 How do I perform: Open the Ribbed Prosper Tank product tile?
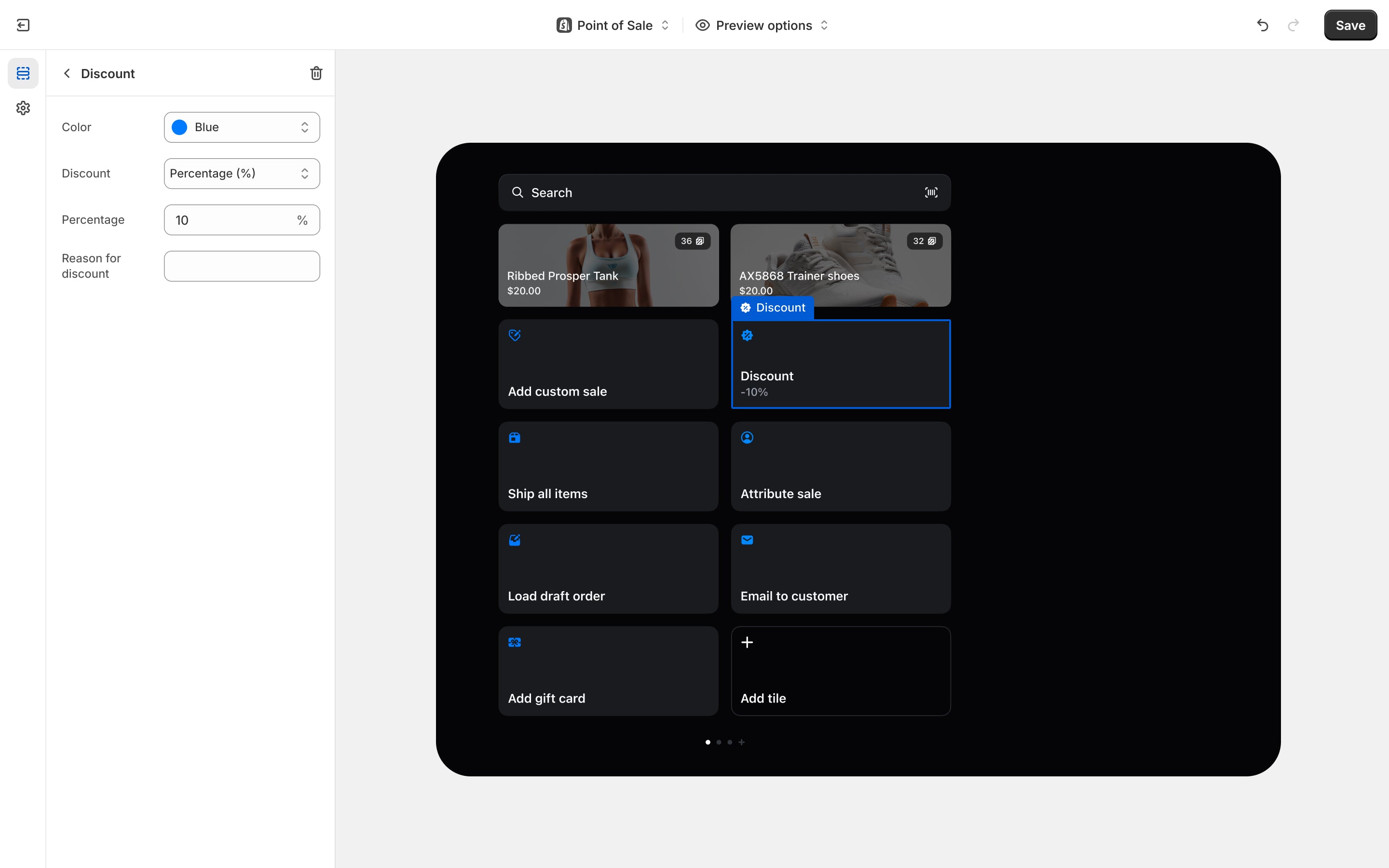coord(608,265)
